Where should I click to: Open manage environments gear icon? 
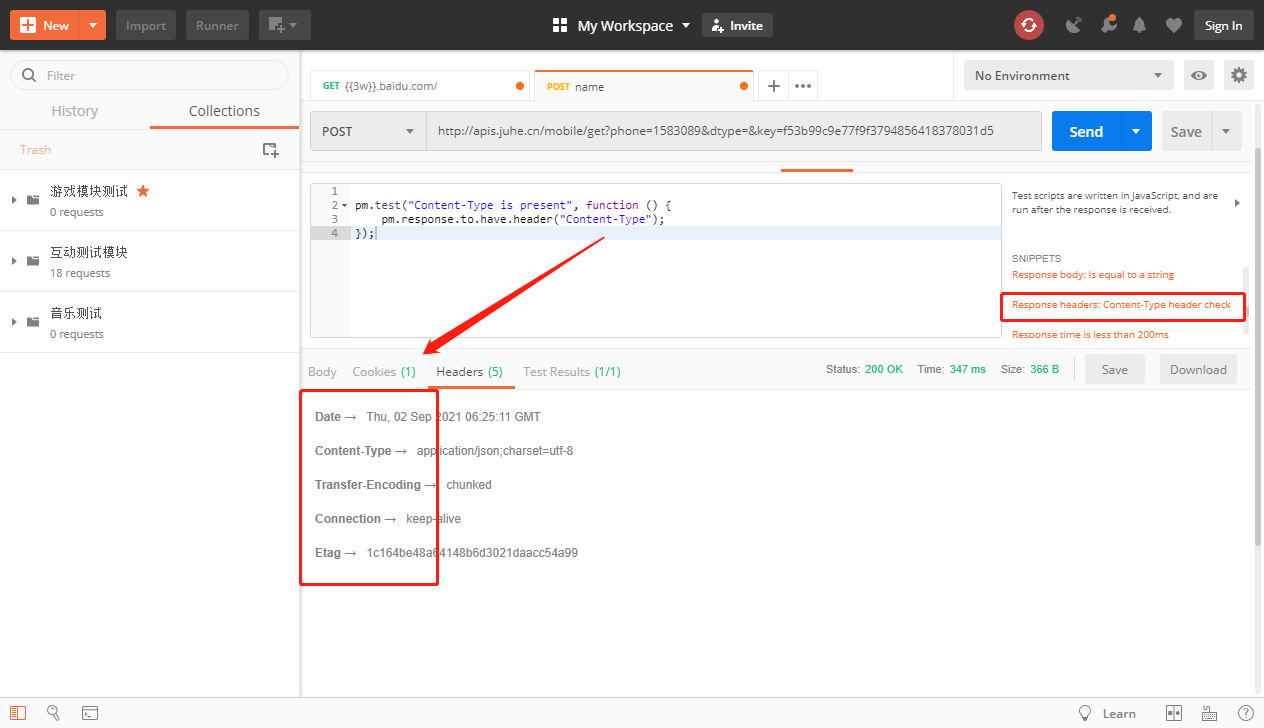point(1239,75)
